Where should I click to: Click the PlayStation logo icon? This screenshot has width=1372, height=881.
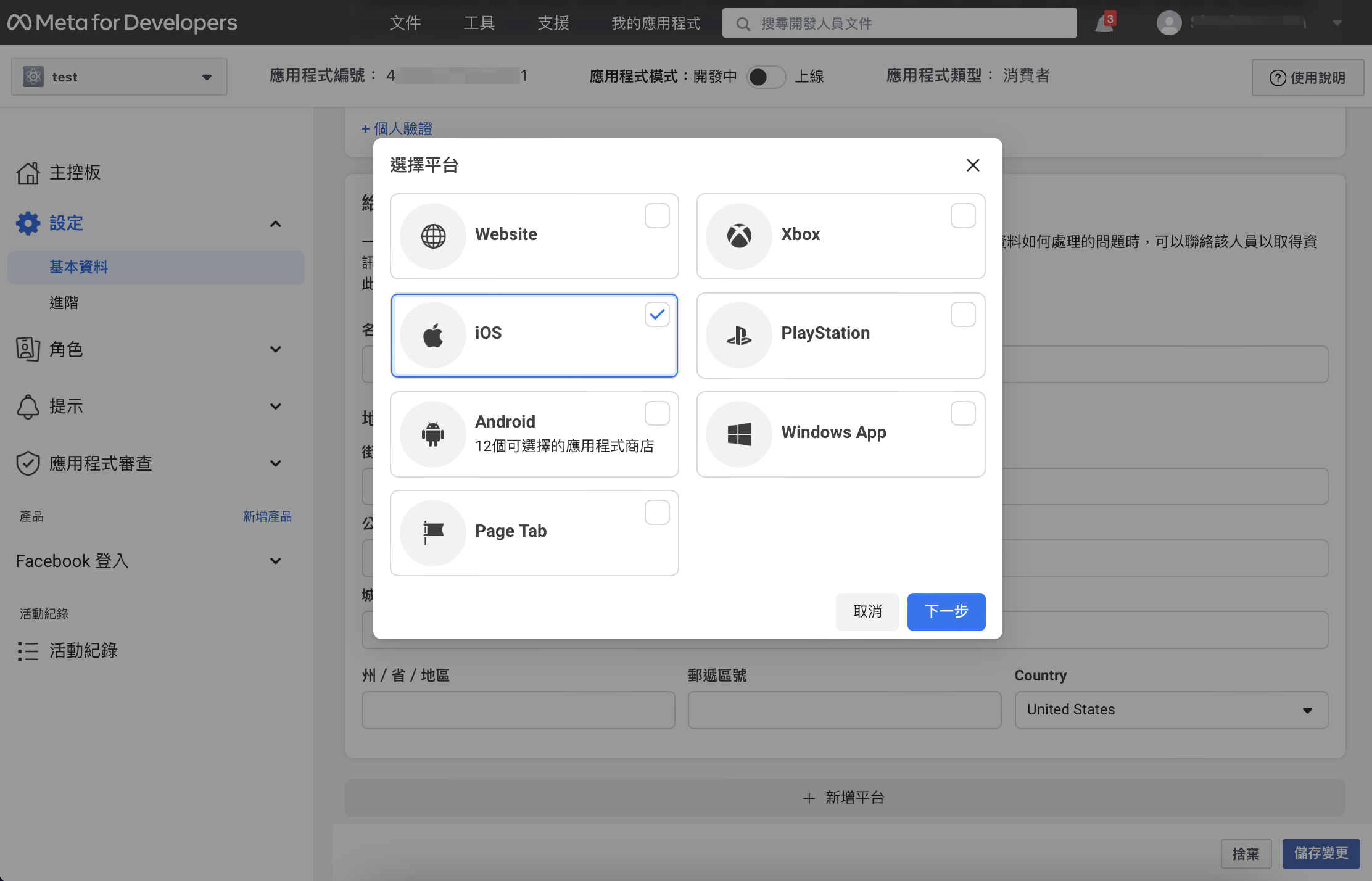[x=739, y=335]
